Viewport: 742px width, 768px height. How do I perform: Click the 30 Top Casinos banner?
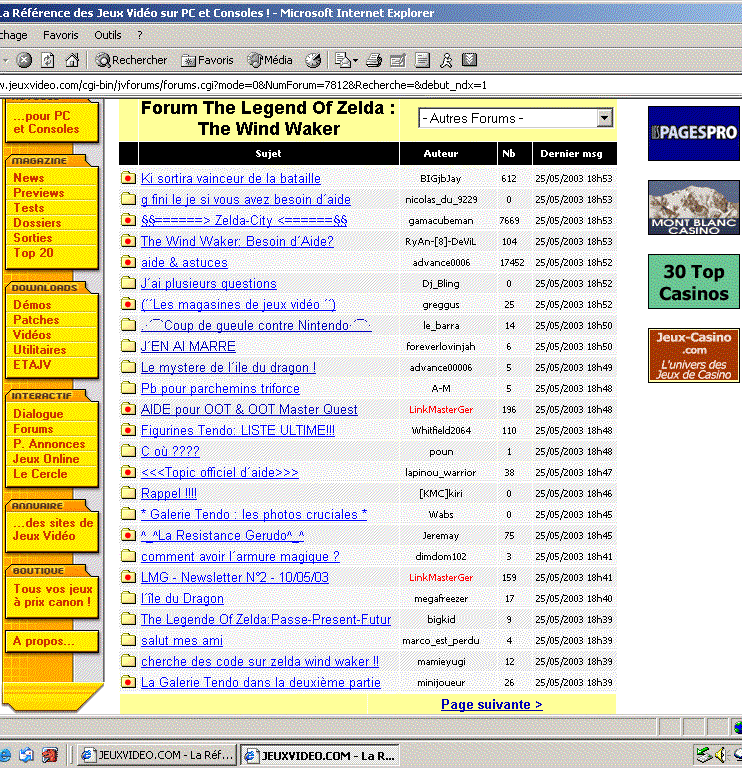[x=694, y=282]
